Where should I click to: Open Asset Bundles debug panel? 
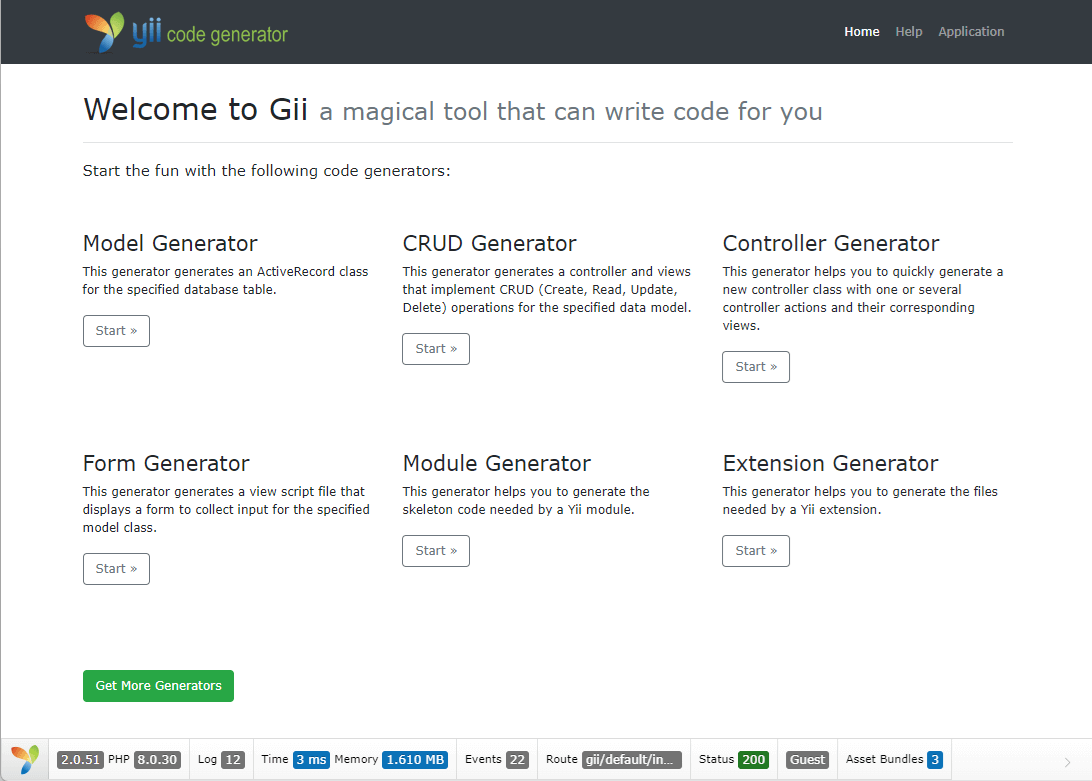893,760
